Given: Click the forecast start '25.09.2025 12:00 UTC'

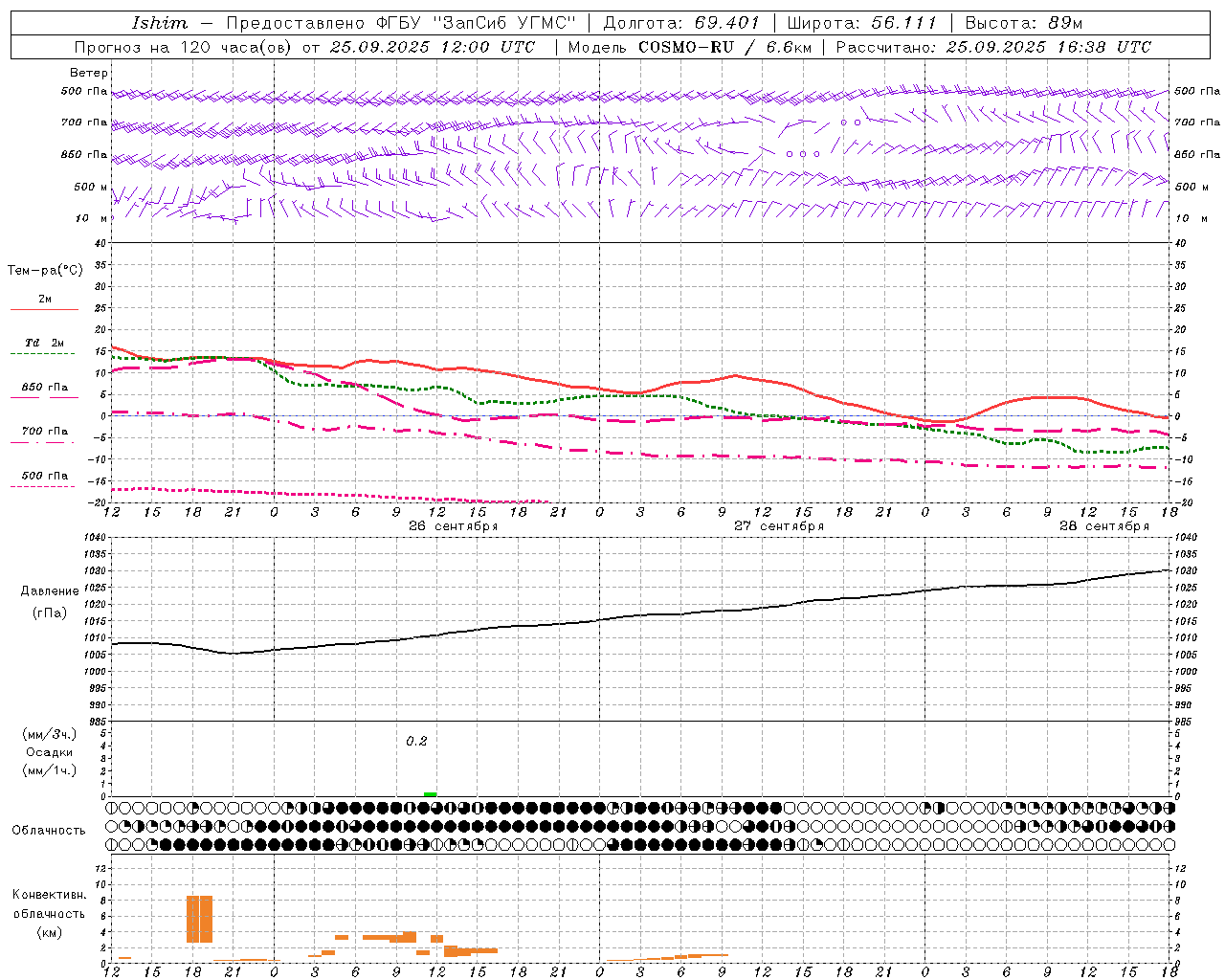Looking at the screenshot, I should (432, 47).
